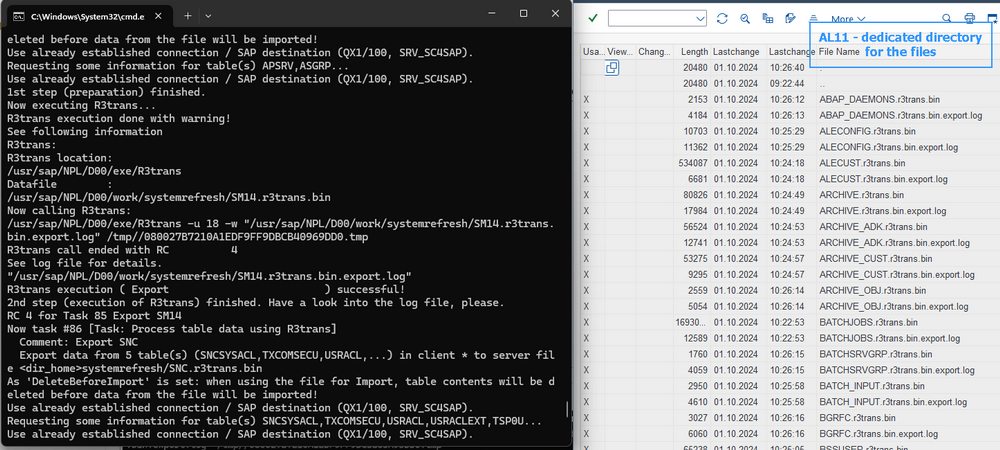Click the search icon at SAP toolbar right
1000x450 pixels.
click(946, 18)
